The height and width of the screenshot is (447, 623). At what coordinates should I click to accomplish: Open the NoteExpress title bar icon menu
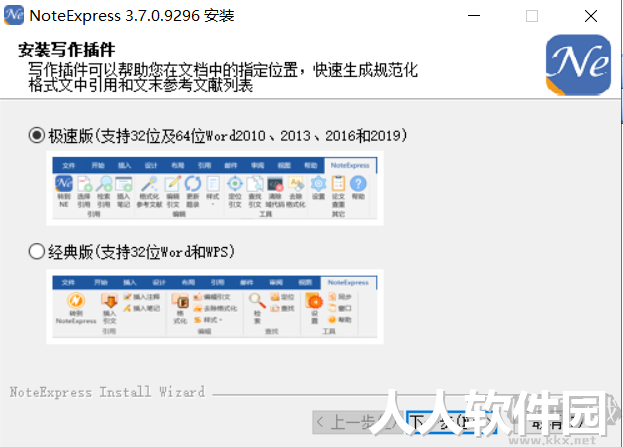pyautogui.click(x=14, y=15)
